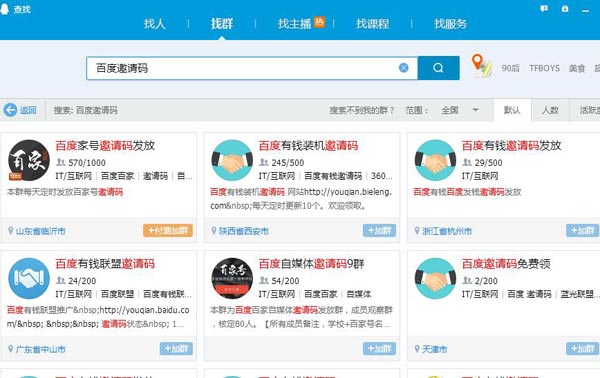
Task: Click 广东省中山市 location text
Action: click(41, 349)
